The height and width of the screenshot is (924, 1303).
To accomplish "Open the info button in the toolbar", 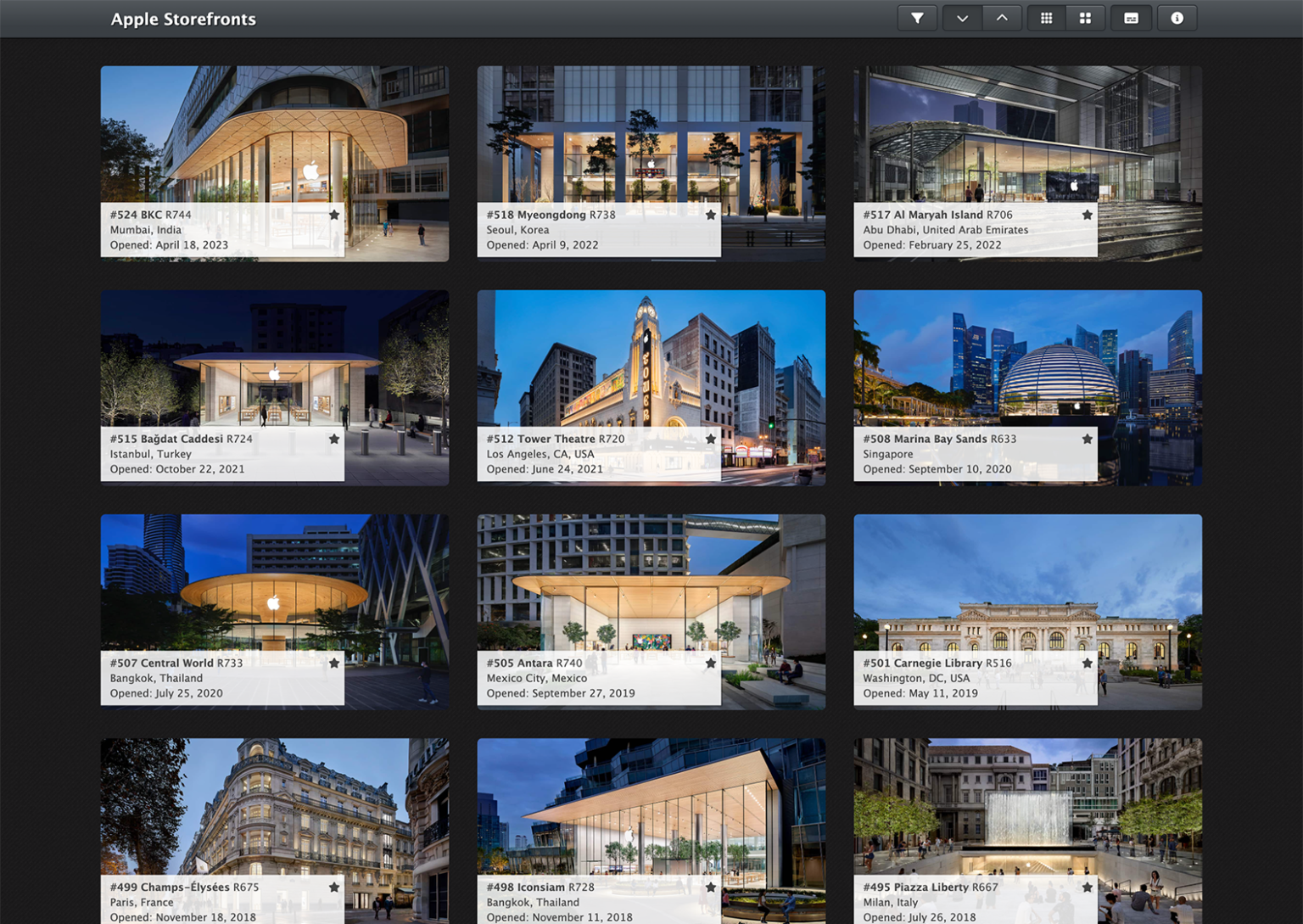I will pyautogui.click(x=1177, y=19).
